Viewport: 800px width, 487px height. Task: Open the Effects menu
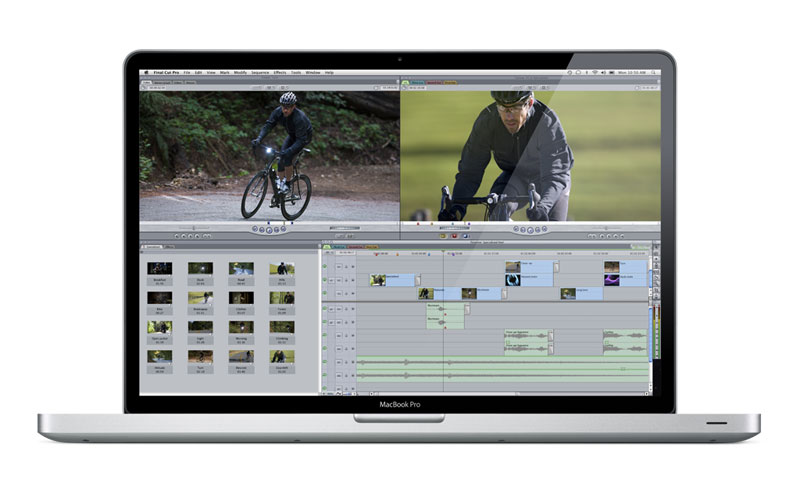point(279,73)
